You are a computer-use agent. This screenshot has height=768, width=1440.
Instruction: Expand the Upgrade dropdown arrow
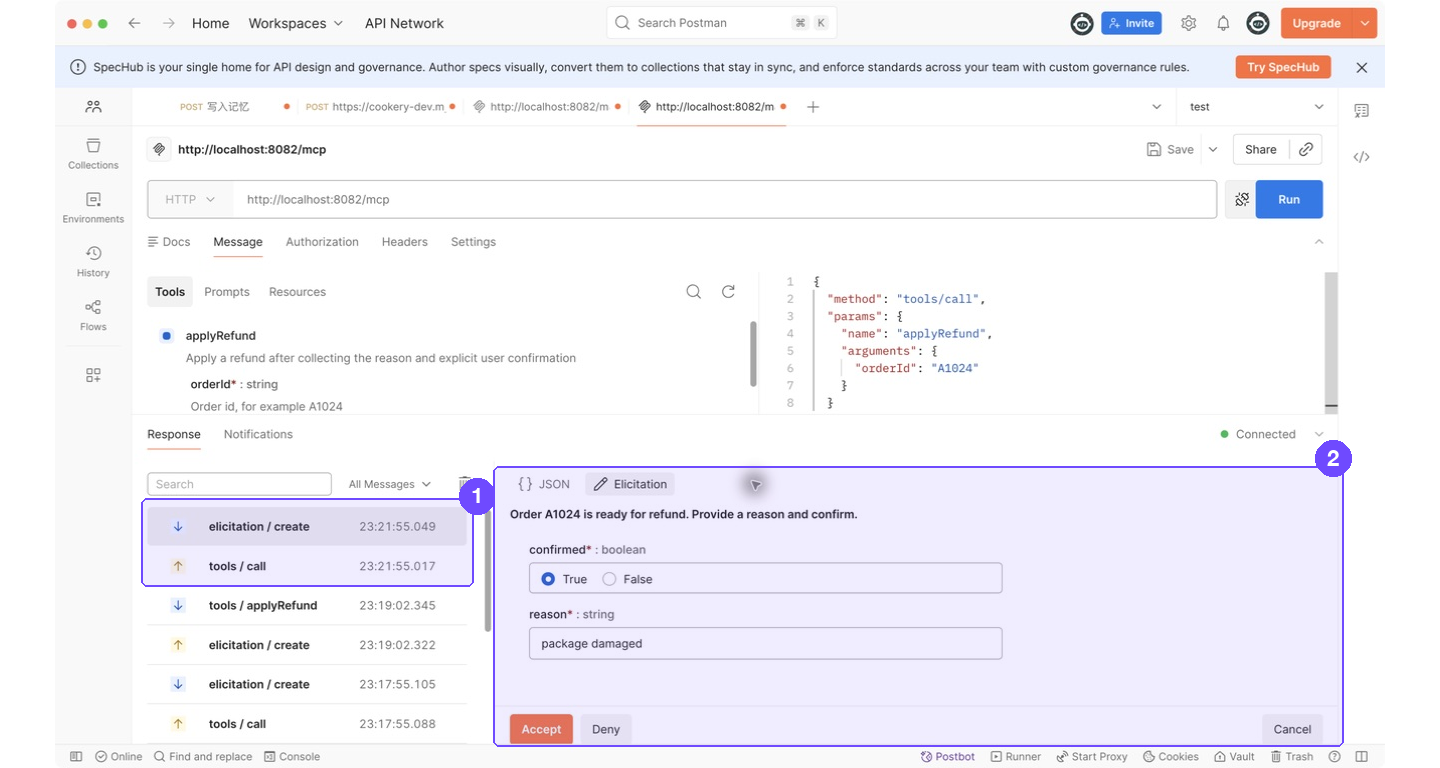click(1365, 23)
